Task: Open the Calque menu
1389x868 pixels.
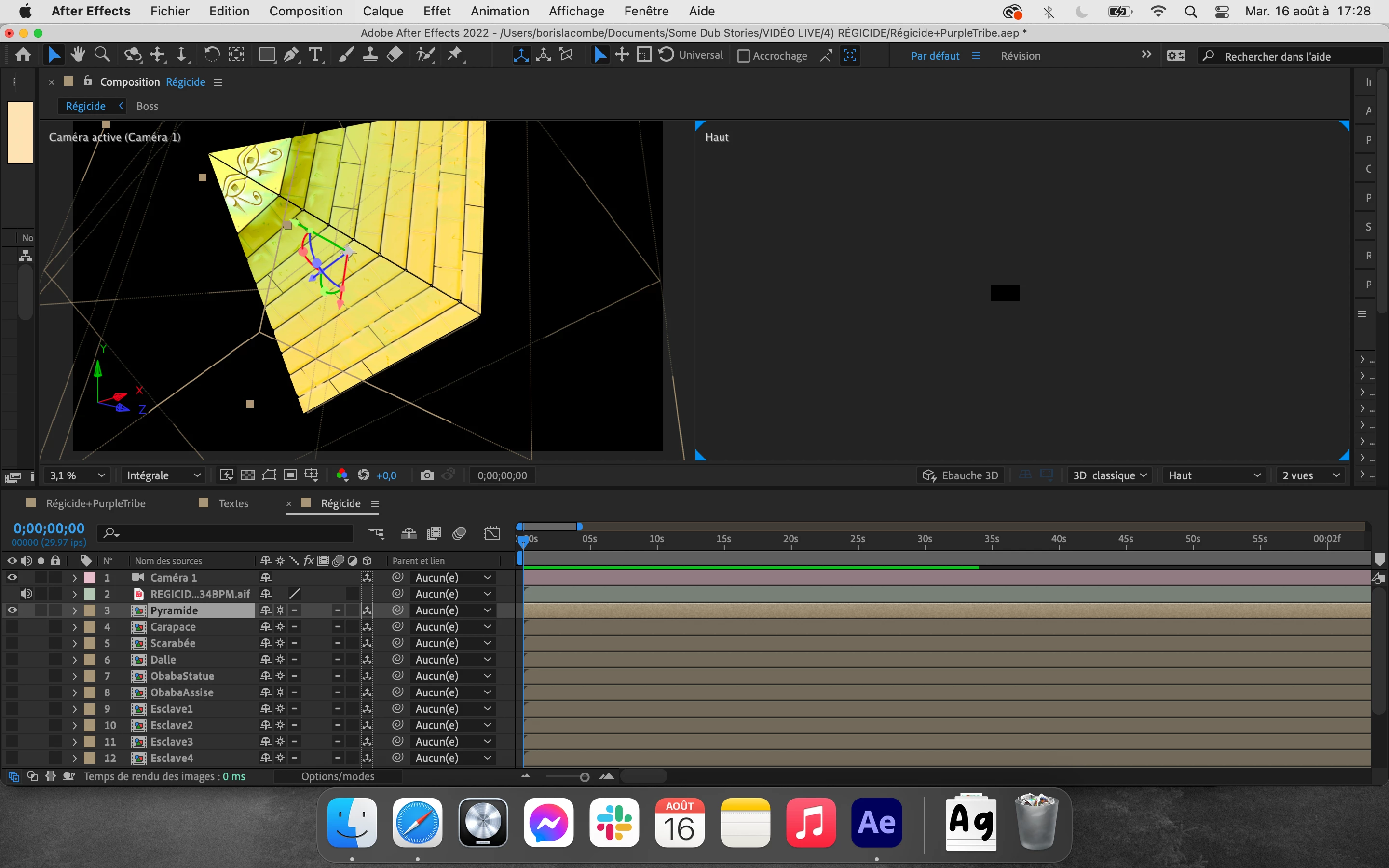Action: coord(383,11)
